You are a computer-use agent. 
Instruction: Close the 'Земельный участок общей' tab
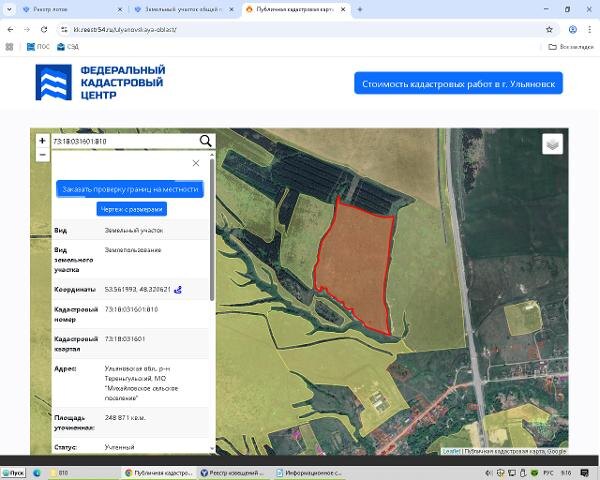click(x=231, y=9)
